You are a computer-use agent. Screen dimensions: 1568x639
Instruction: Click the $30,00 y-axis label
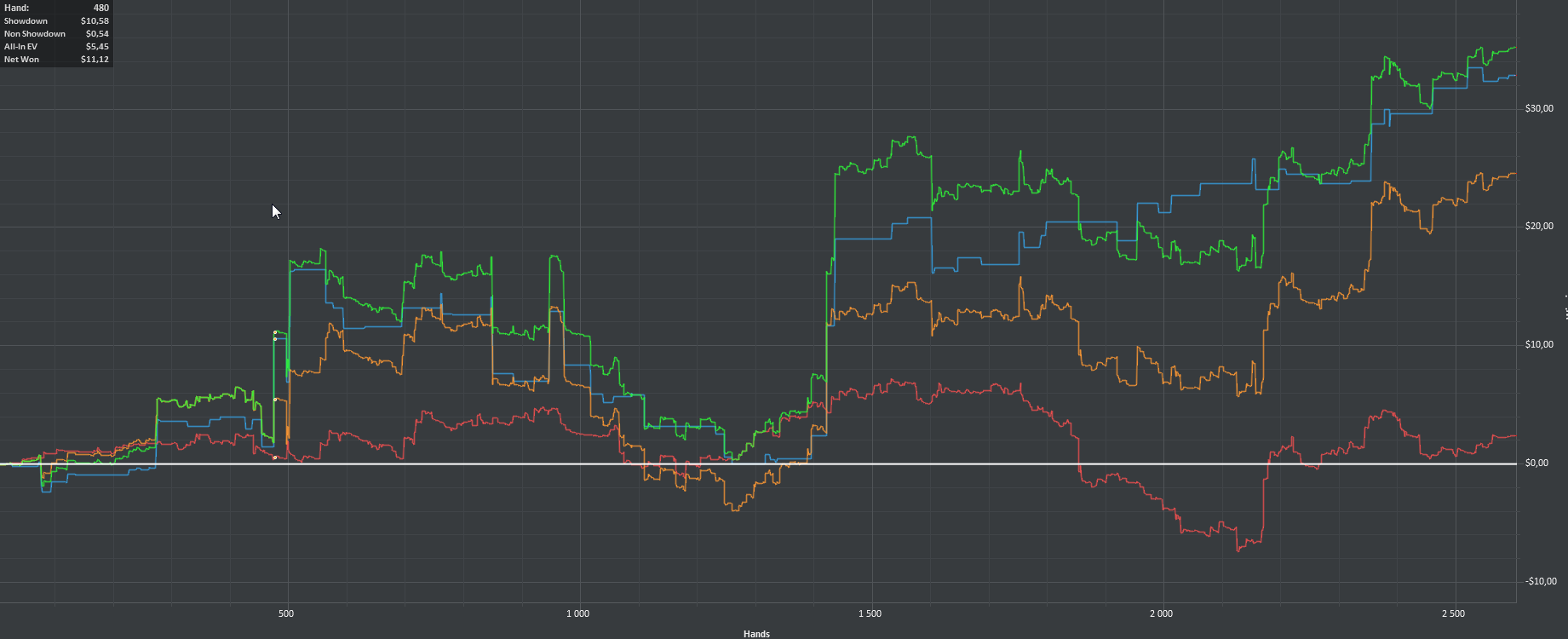[1539, 109]
